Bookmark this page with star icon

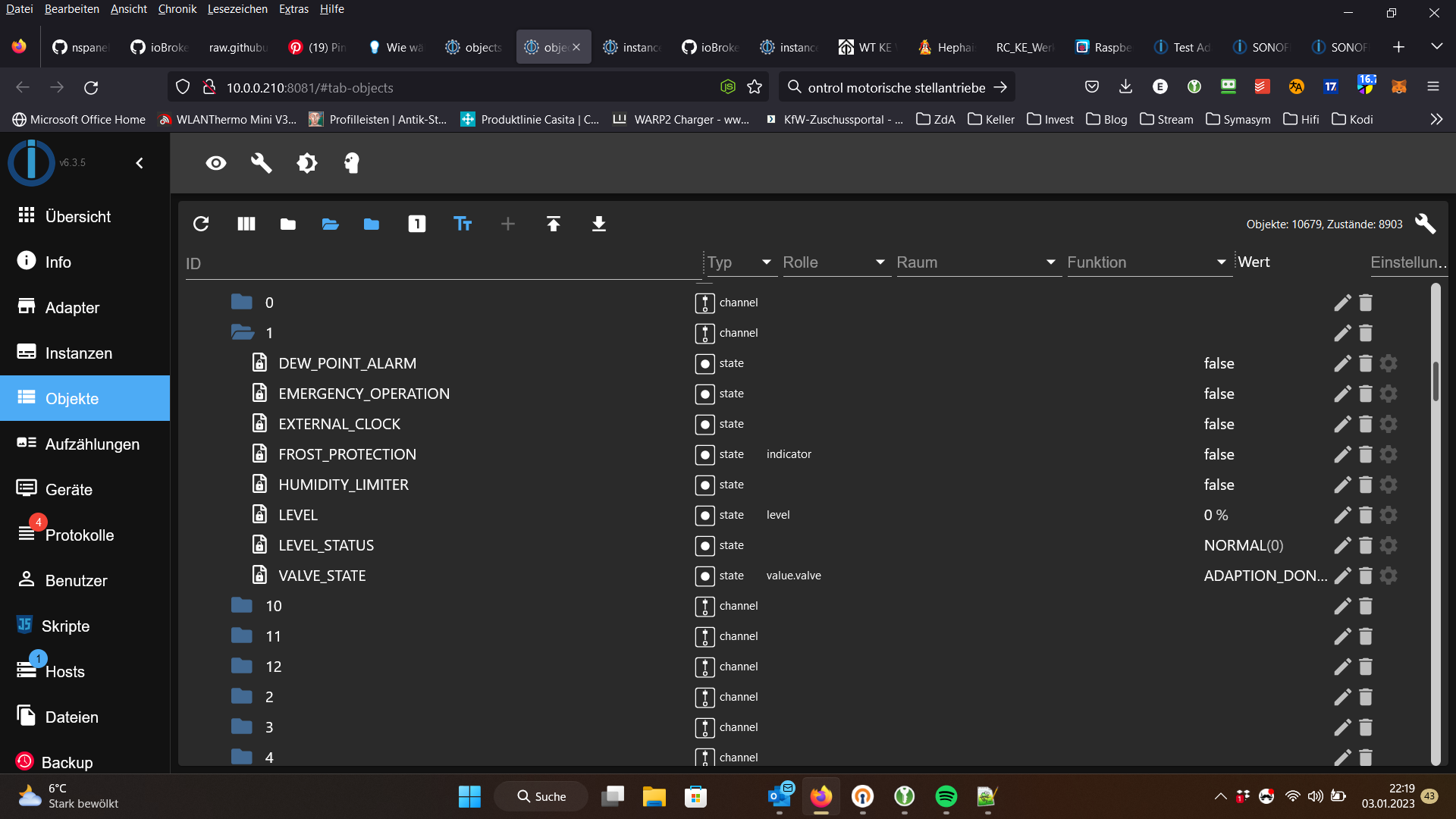[755, 87]
